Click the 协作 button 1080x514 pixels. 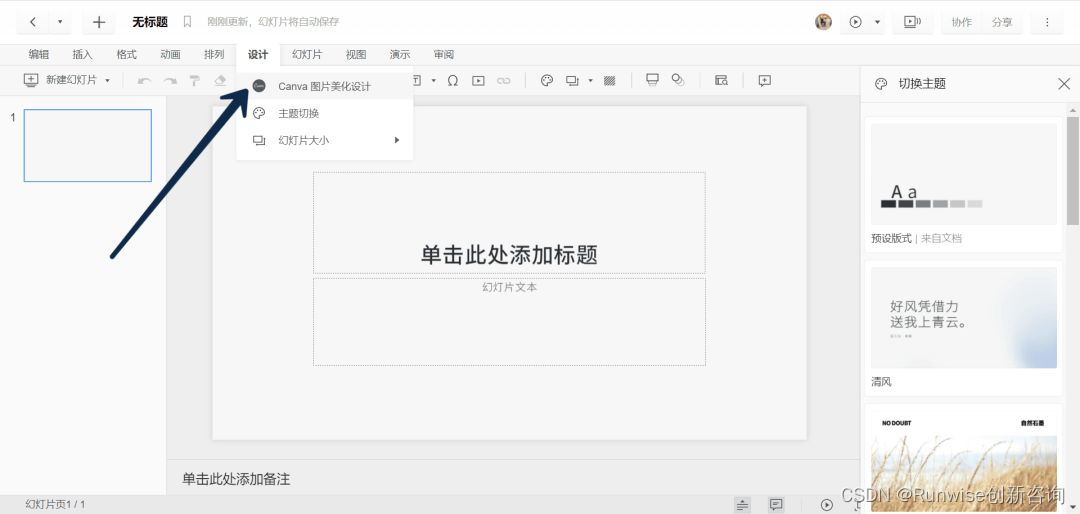[962, 22]
